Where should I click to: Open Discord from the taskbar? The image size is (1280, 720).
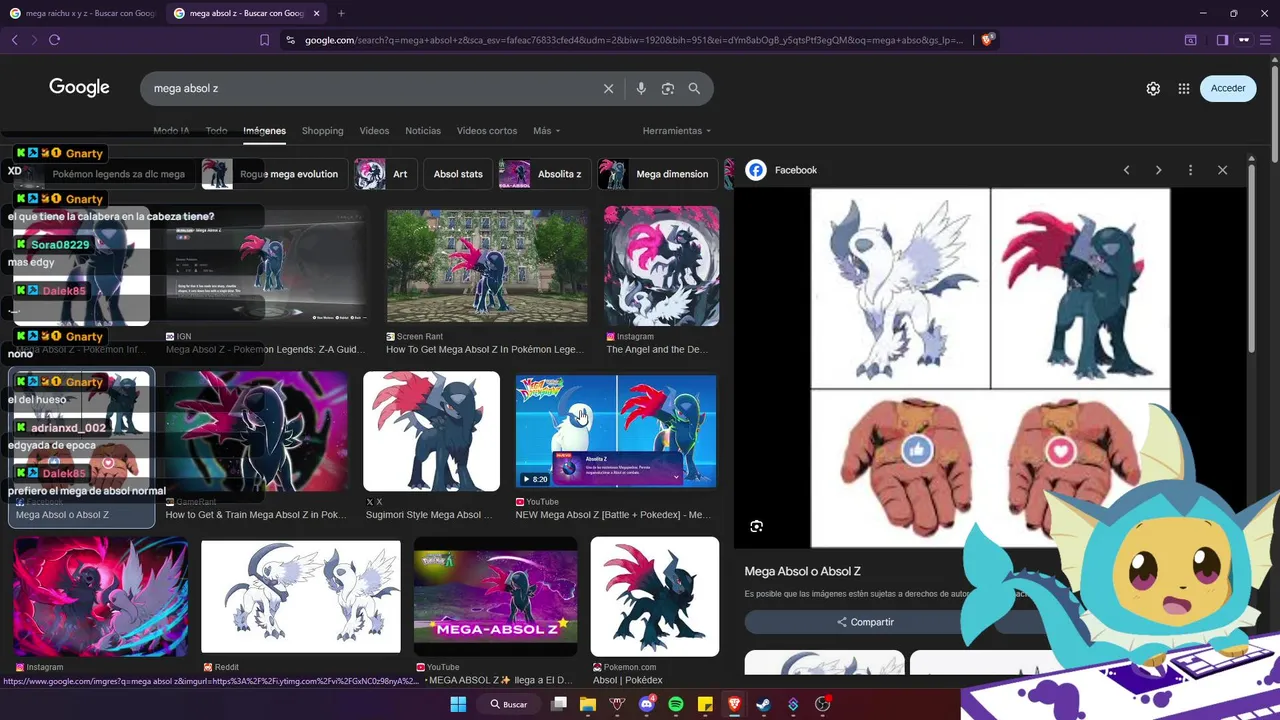(x=646, y=704)
